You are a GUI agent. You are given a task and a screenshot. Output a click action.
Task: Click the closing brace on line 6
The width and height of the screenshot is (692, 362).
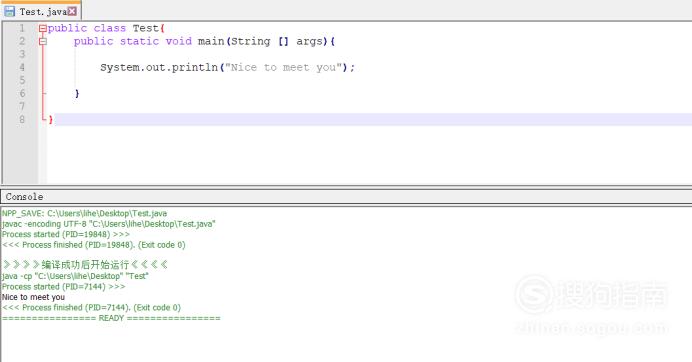pyautogui.click(x=77, y=94)
